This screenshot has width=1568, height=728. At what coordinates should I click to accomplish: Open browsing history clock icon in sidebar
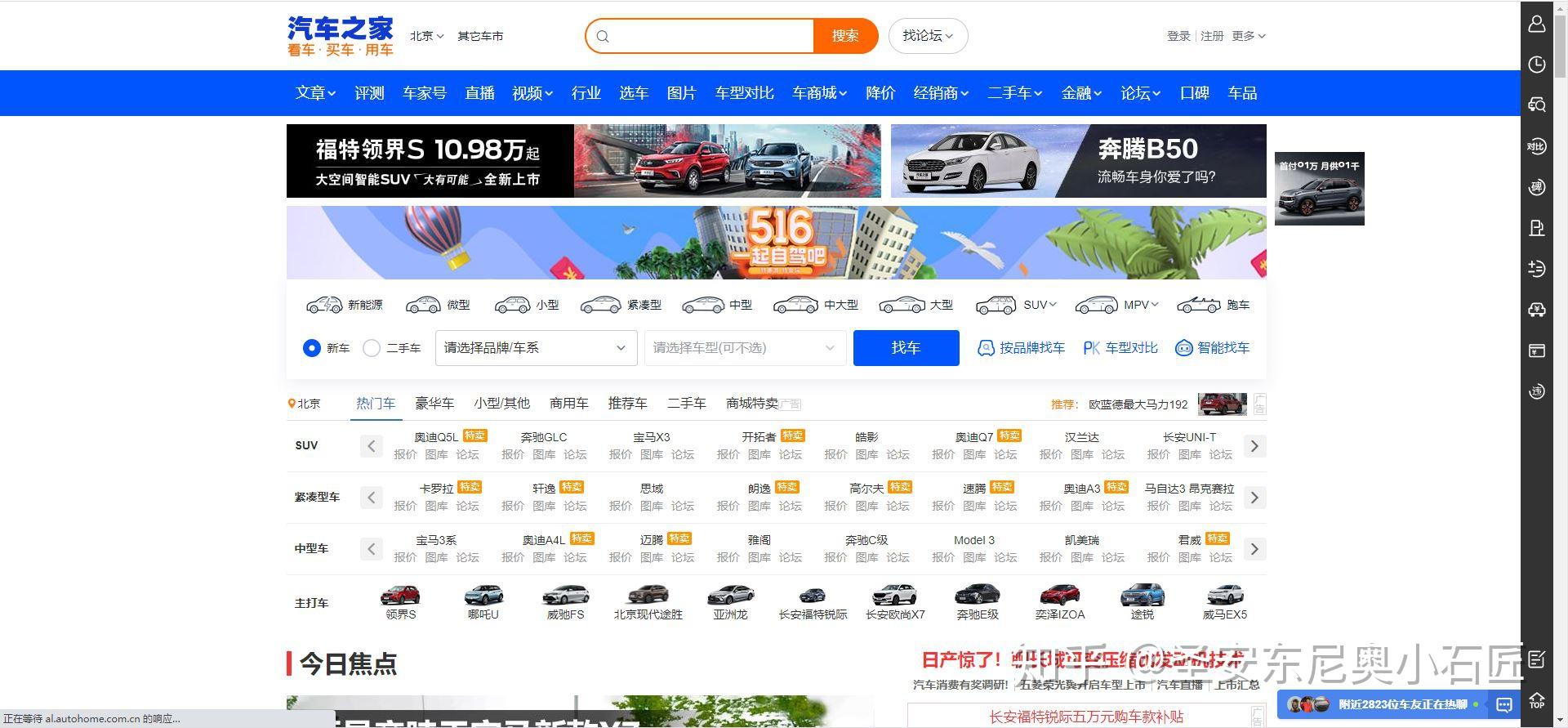1536,65
